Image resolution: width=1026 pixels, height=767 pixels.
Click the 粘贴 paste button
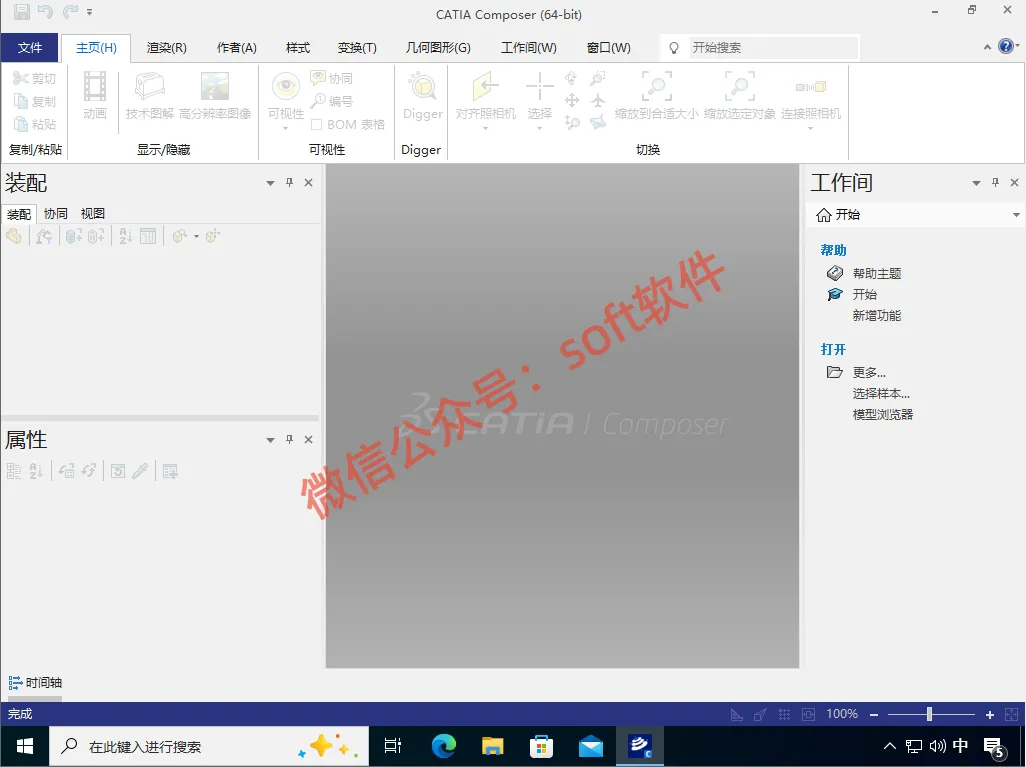pyautogui.click(x=35, y=124)
